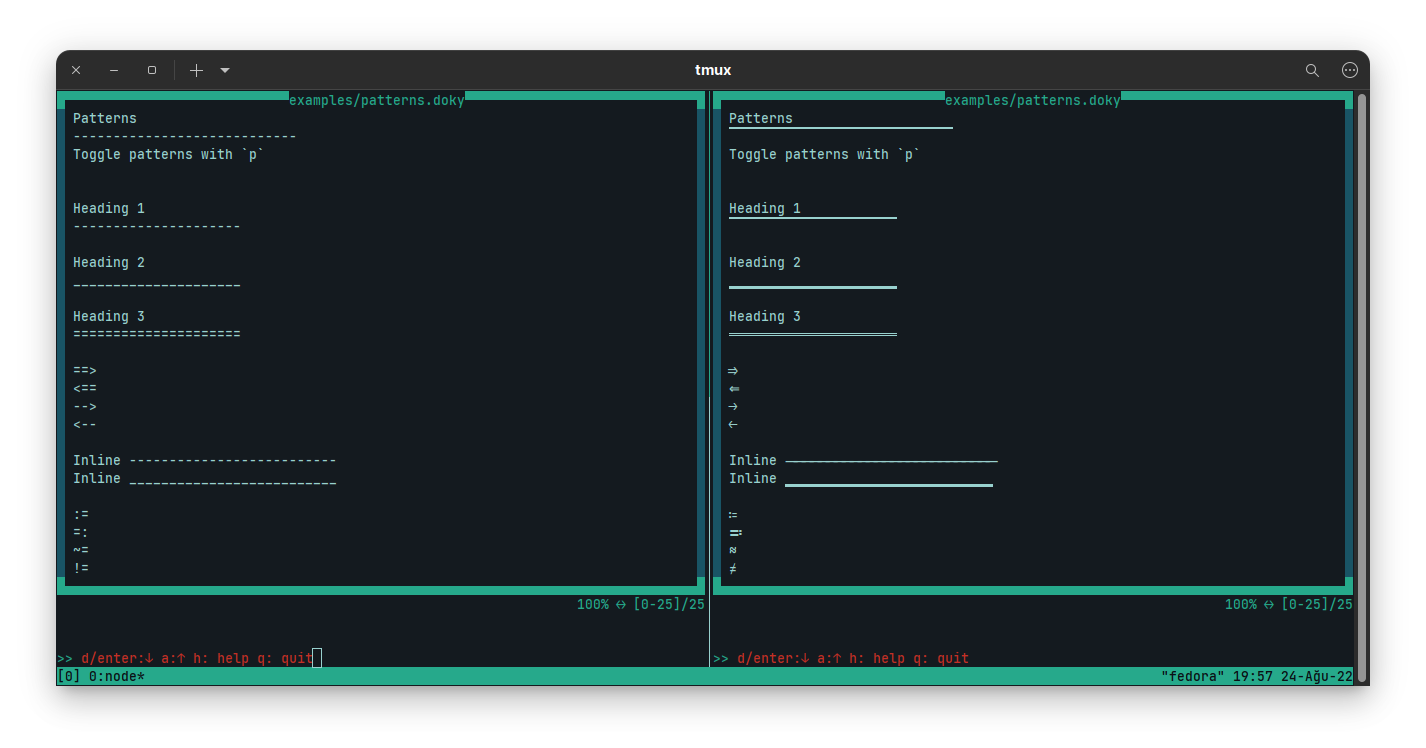Click the ≈ approximately-equal glyph
Image resolution: width=1426 pixels, height=748 pixels.
(733, 551)
